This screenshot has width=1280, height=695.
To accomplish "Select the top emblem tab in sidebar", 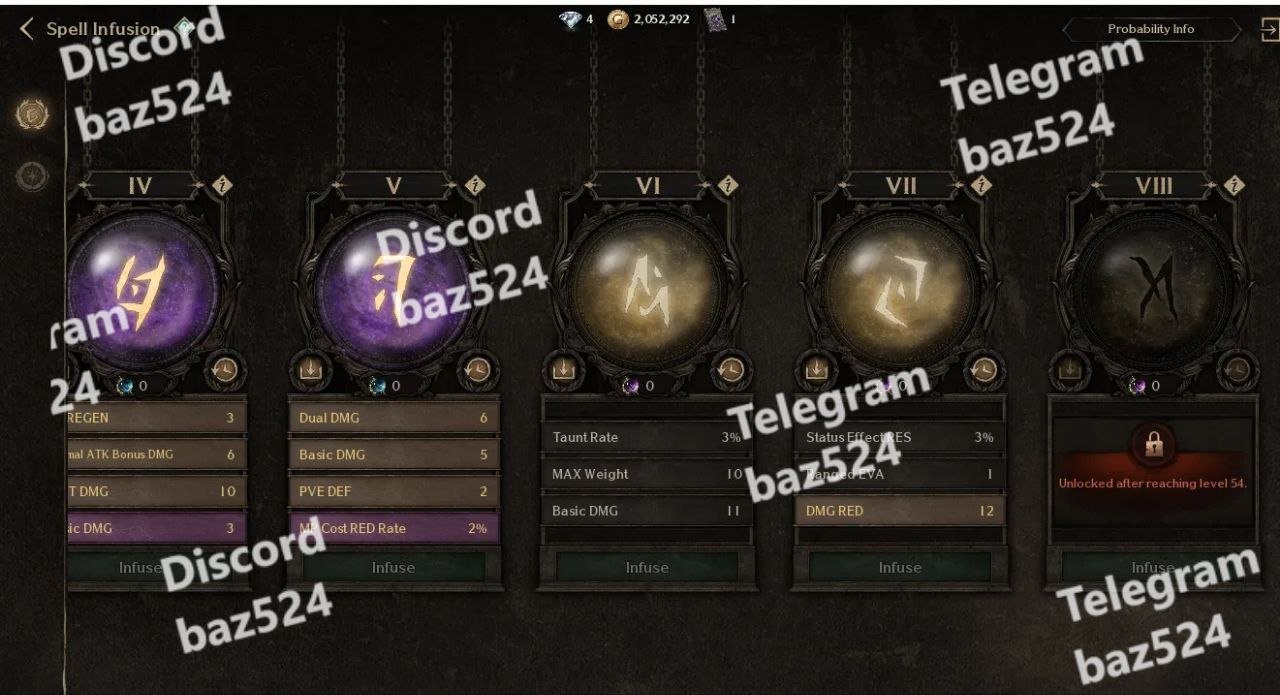I will pyautogui.click(x=32, y=114).
